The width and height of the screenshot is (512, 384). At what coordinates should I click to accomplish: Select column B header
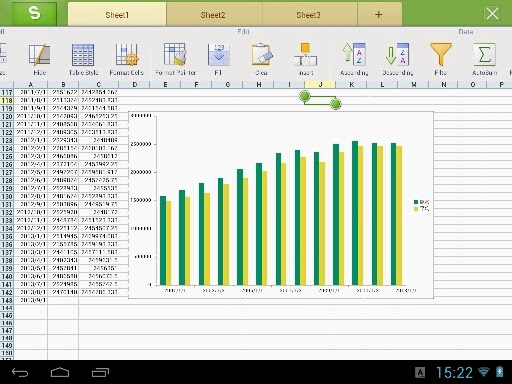pyautogui.click(x=63, y=84)
